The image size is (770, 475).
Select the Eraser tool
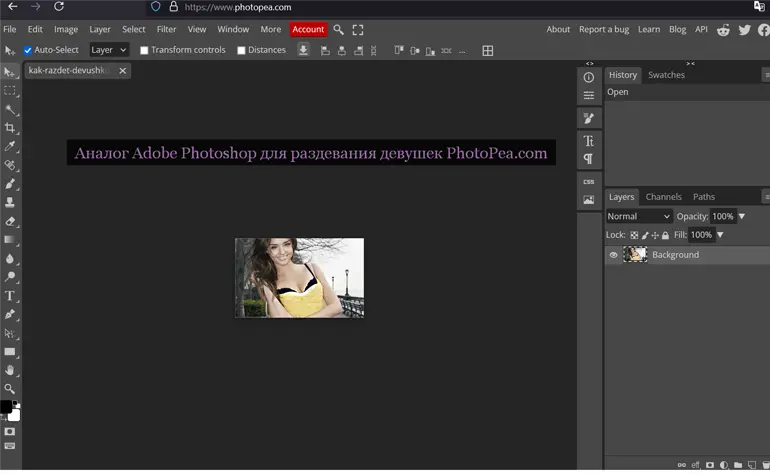9,221
